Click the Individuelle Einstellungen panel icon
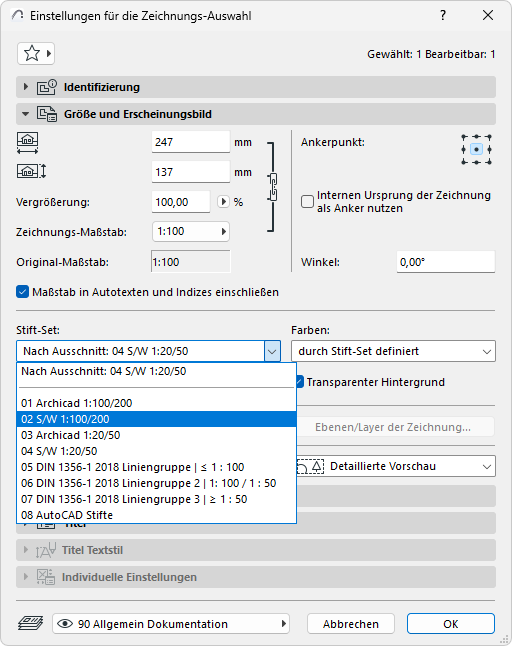 [46, 577]
